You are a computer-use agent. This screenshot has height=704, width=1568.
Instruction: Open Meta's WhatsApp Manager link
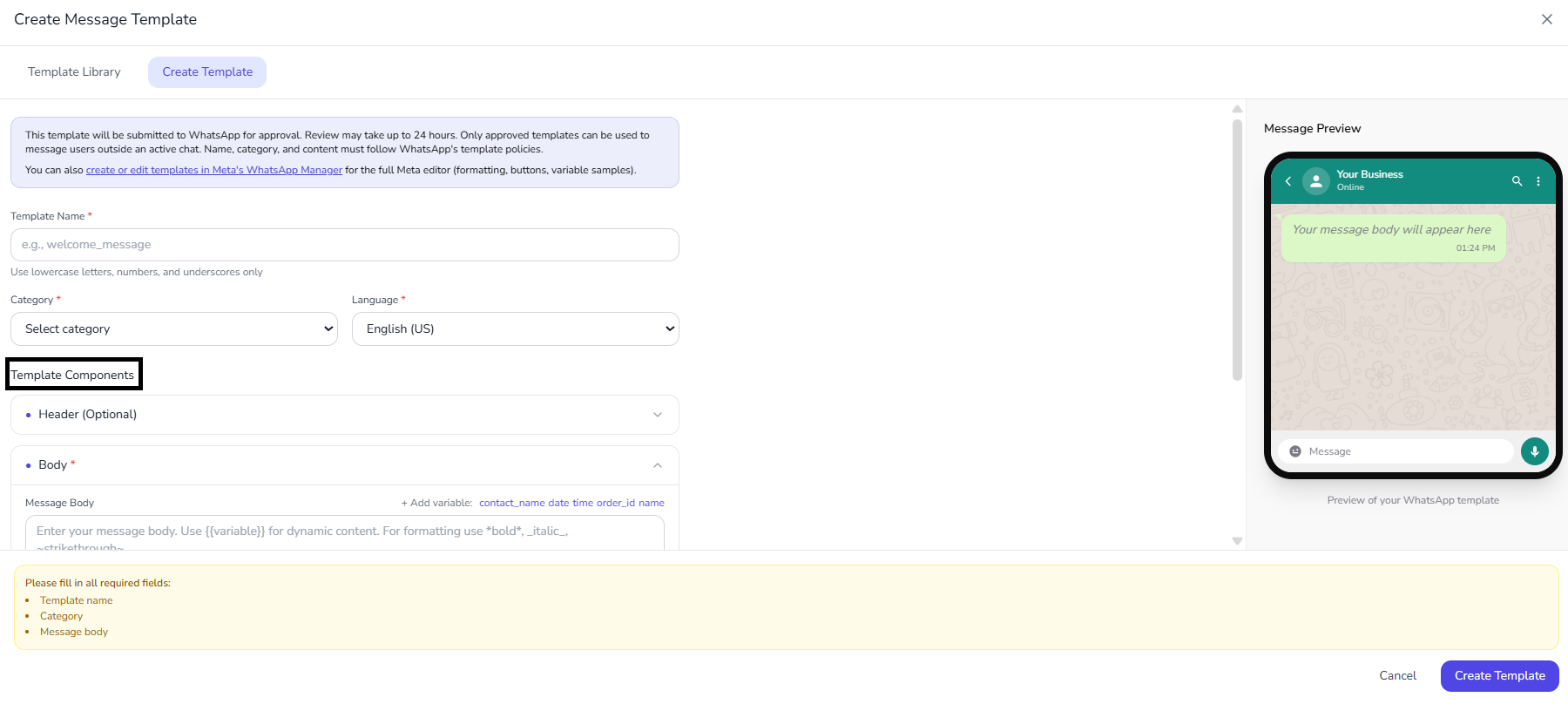[x=214, y=170]
